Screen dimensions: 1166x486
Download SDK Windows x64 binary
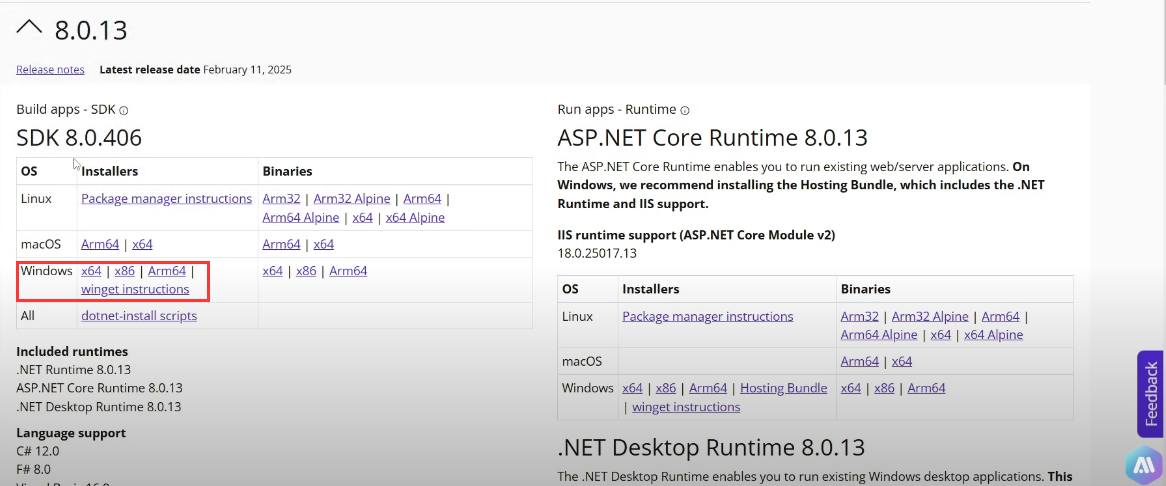(x=272, y=271)
